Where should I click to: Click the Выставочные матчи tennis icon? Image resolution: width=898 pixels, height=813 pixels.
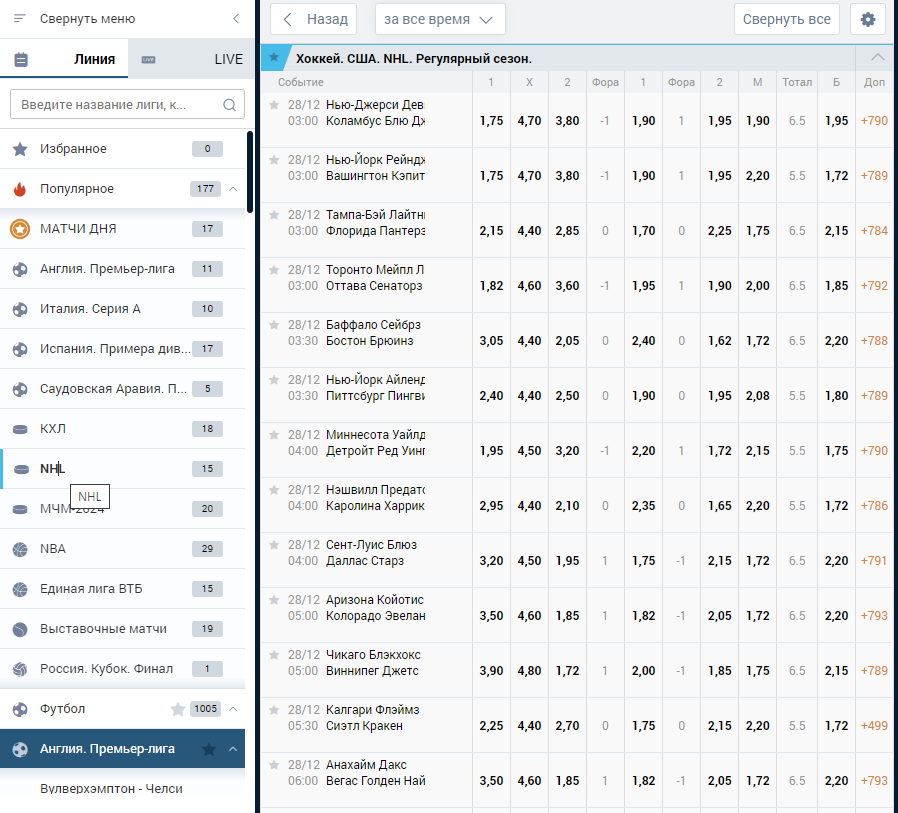(20, 629)
